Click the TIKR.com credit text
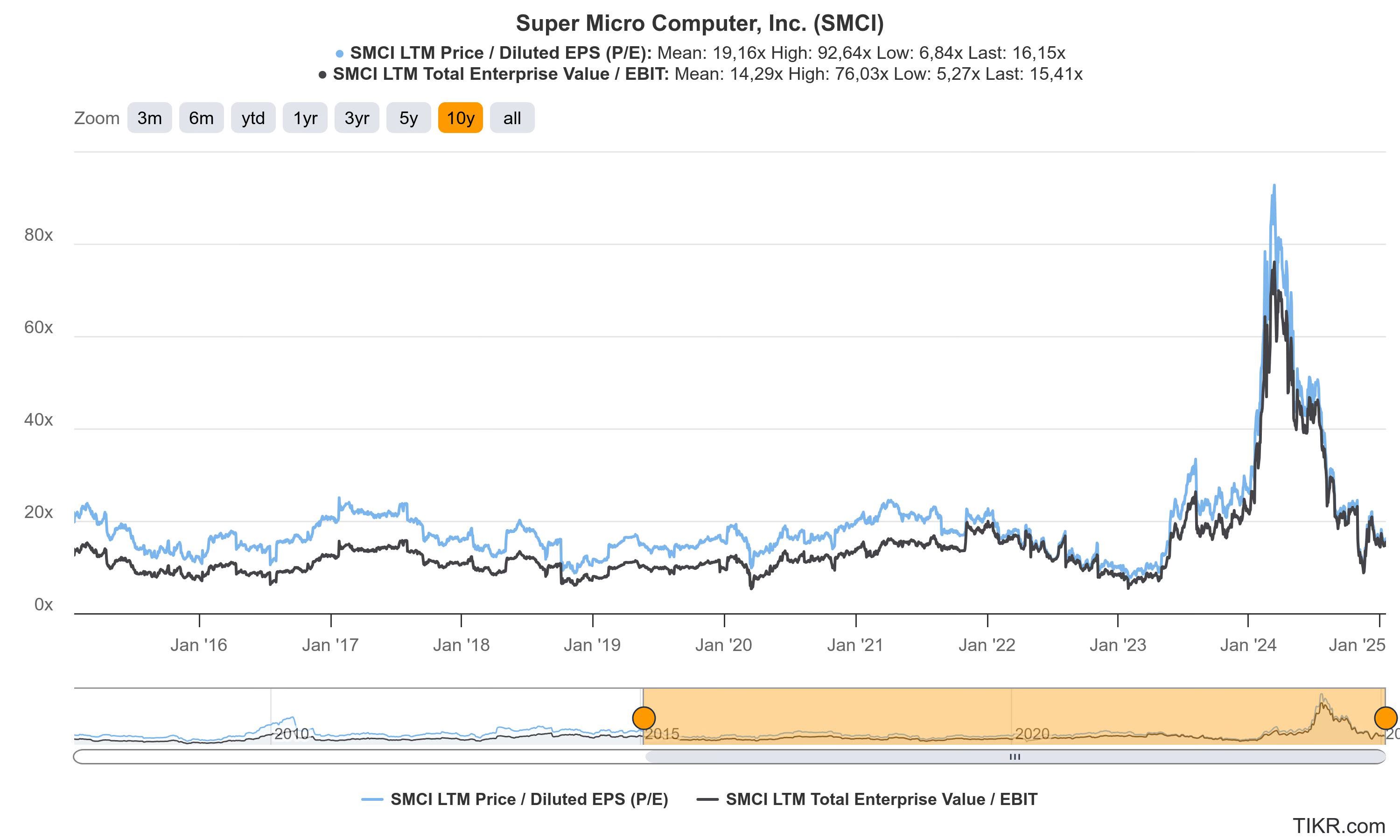Image resolution: width=1400 pixels, height=840 pixels. tap(1339, 826)
